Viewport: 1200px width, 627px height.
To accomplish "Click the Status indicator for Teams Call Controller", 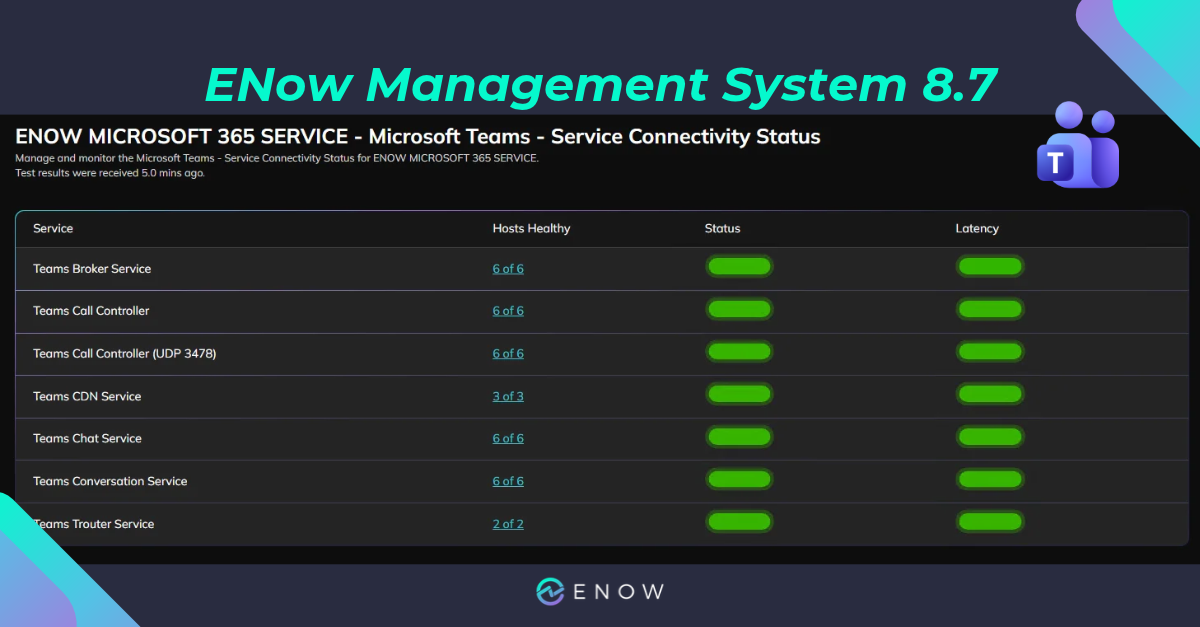I will tap(740, 310).
